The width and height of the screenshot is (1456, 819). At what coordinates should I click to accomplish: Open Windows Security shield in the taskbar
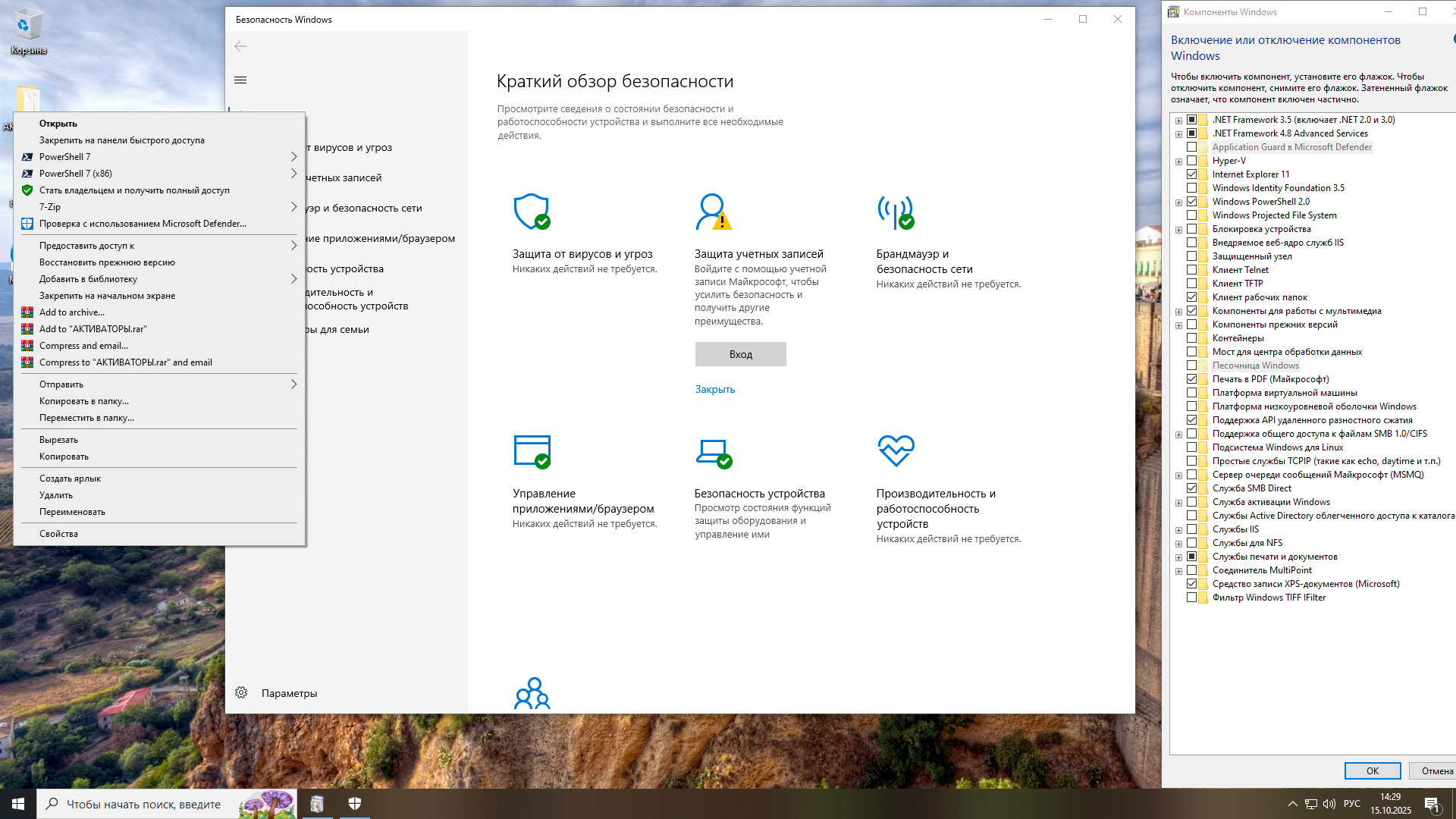click(x=354, y=804)
